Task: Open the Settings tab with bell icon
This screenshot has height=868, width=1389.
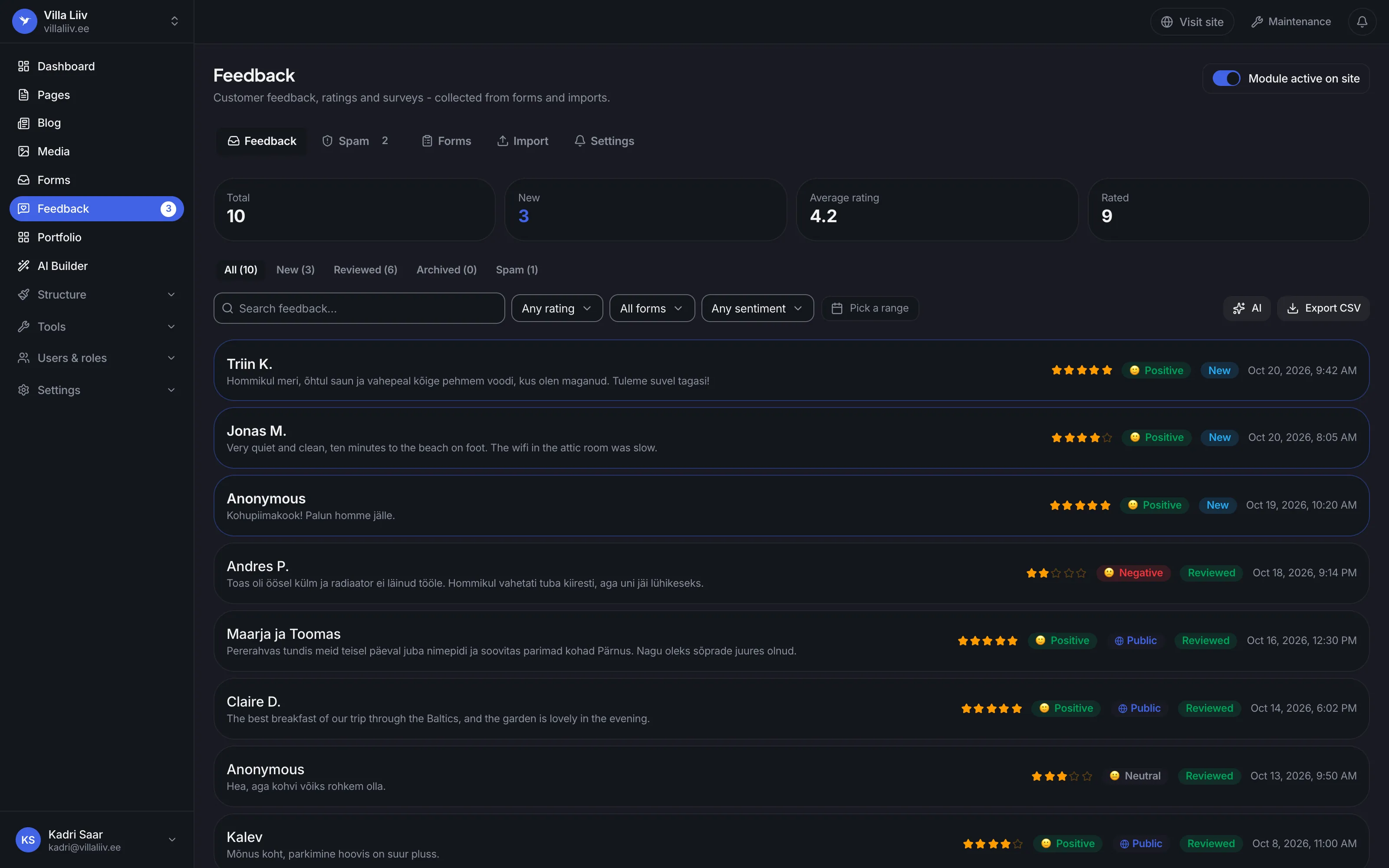Action: coord(604,141)
